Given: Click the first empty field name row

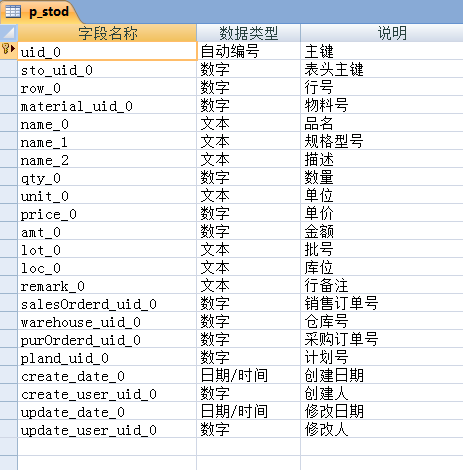Looking at the screenshot, I should coord(107,447).
